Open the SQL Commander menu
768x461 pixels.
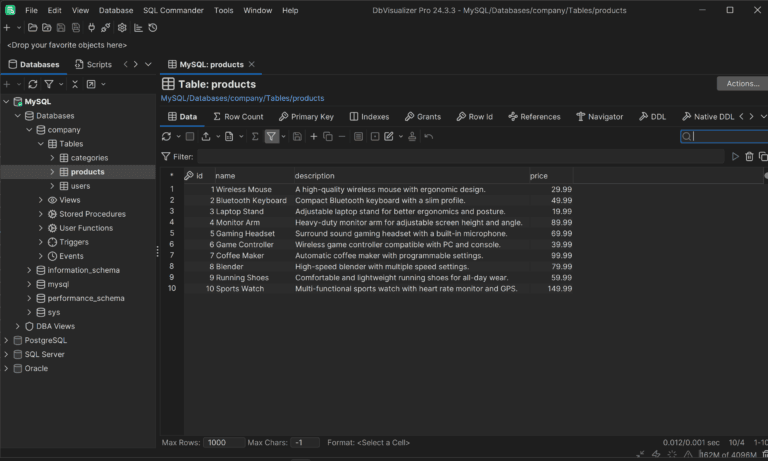click(173, 10)
